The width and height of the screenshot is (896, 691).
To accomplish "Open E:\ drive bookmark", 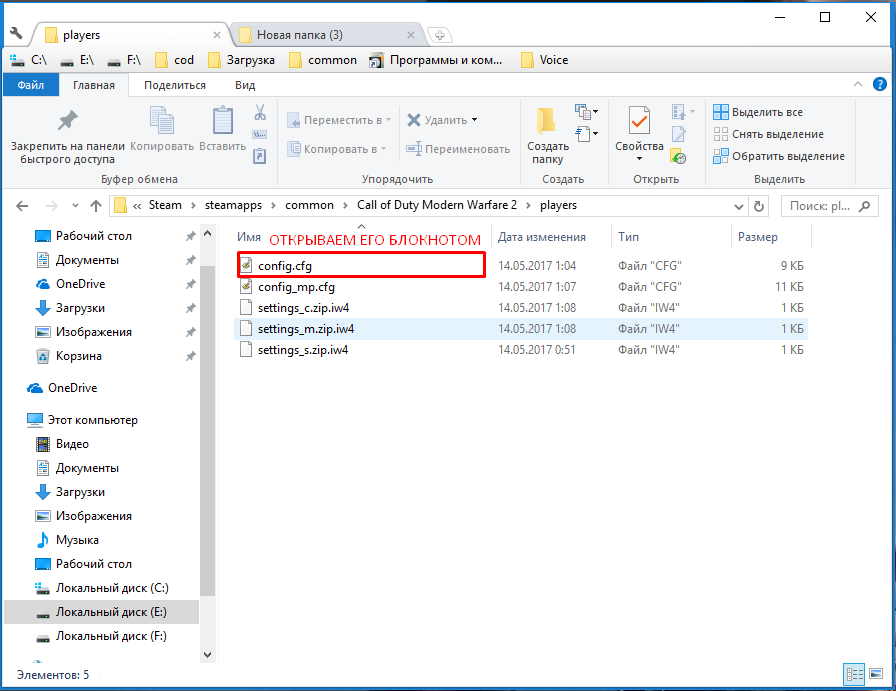I will point(77,60).
